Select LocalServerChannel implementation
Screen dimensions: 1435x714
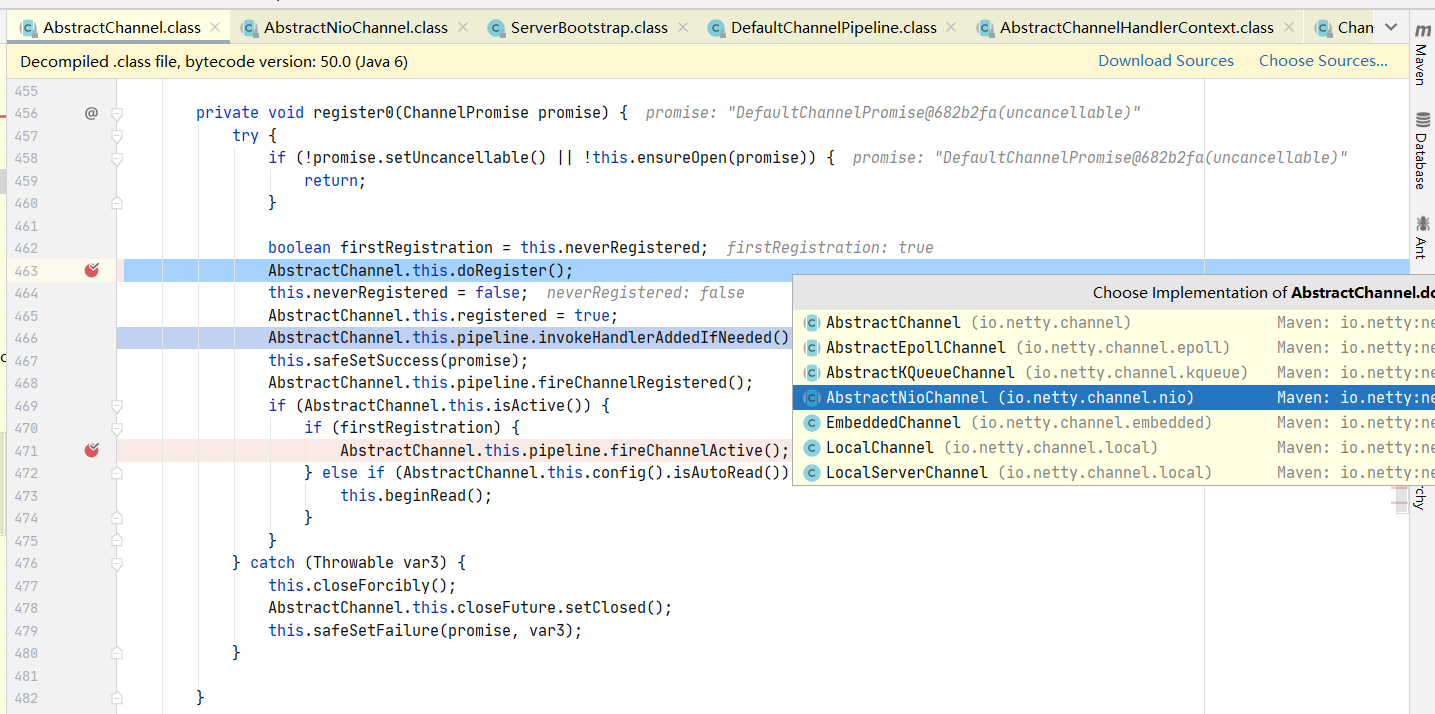1114,473
